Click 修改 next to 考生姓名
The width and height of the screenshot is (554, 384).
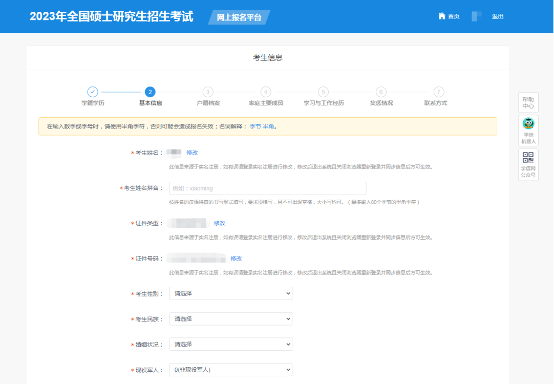192,153
